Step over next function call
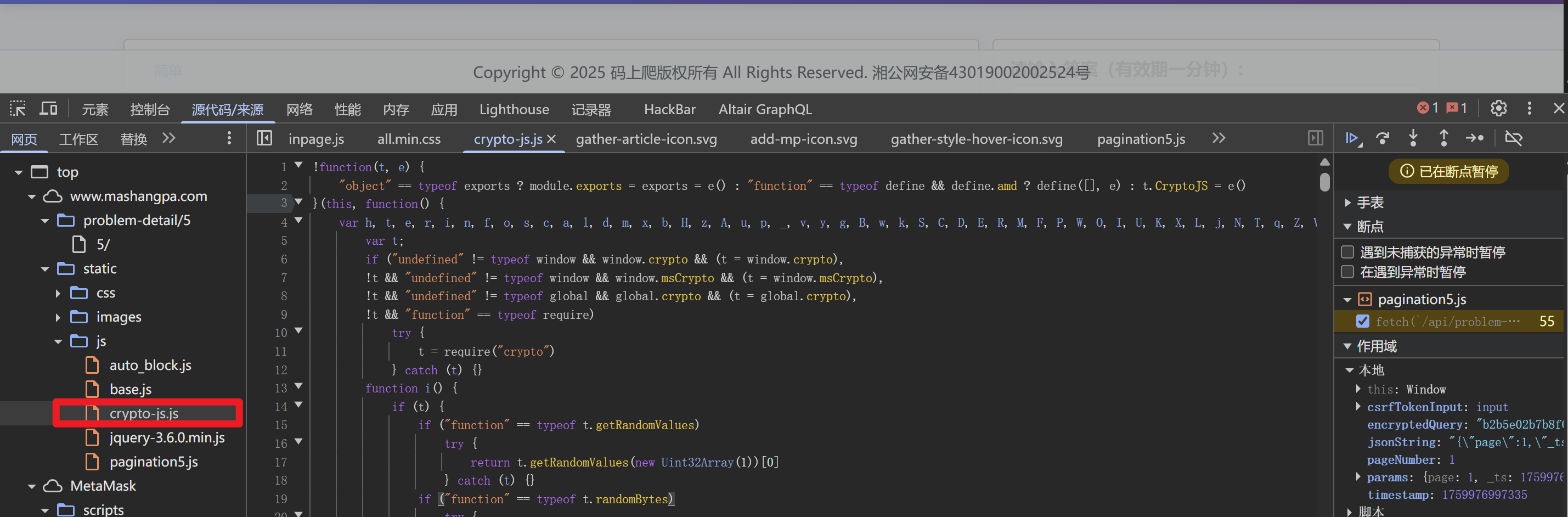1568x517 pixels. pos(1383,139)
